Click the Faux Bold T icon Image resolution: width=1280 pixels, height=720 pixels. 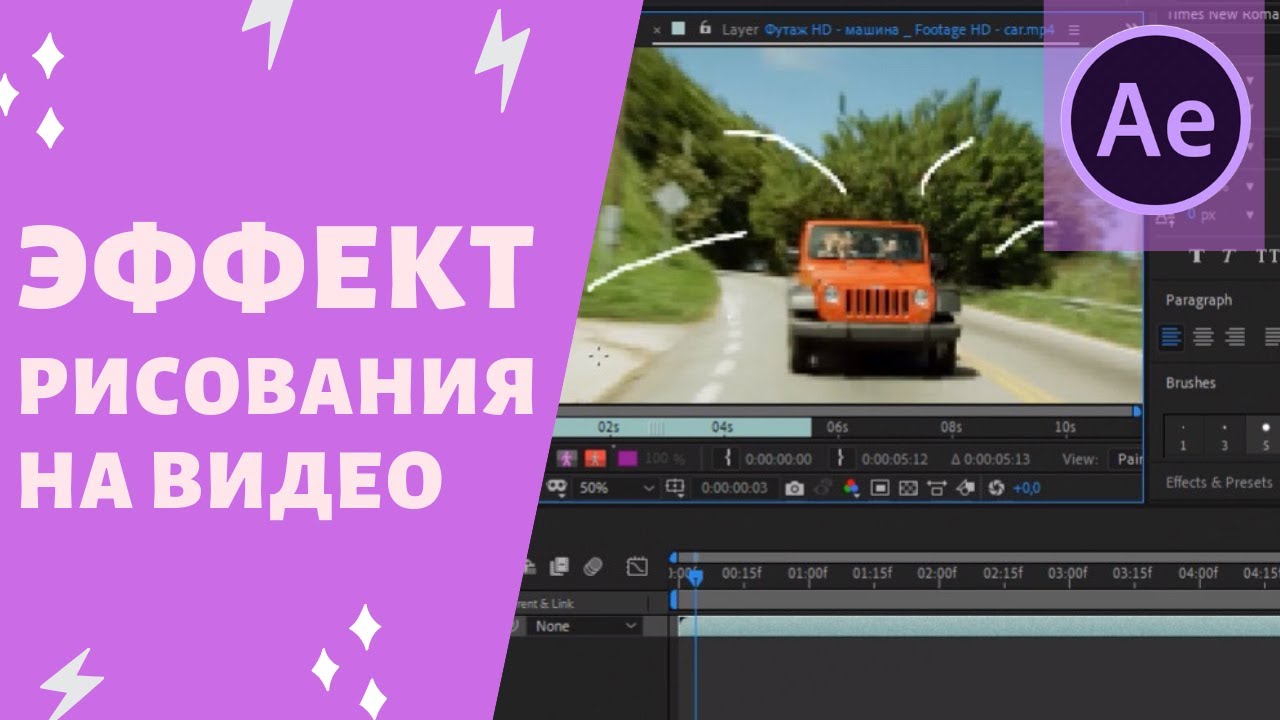(x=1196, y=256)
